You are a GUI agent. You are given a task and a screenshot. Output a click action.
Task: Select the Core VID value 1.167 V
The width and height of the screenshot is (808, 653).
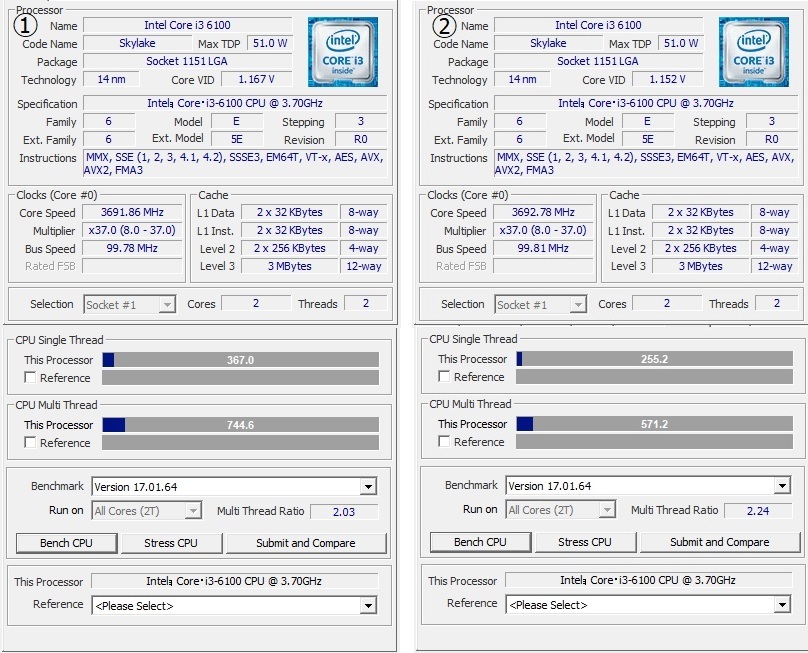(256, 79)
